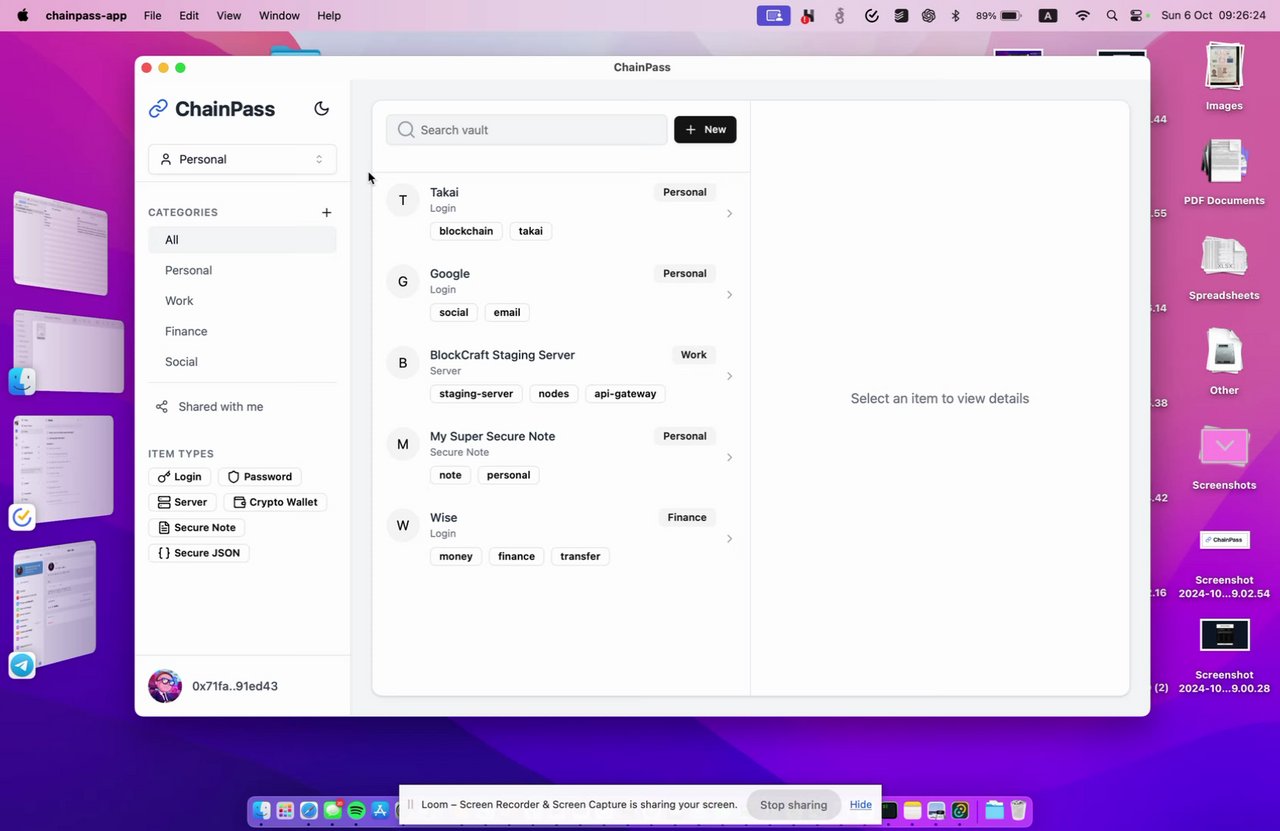Select the Social category
1280x831 pixels.
[242, 362]
